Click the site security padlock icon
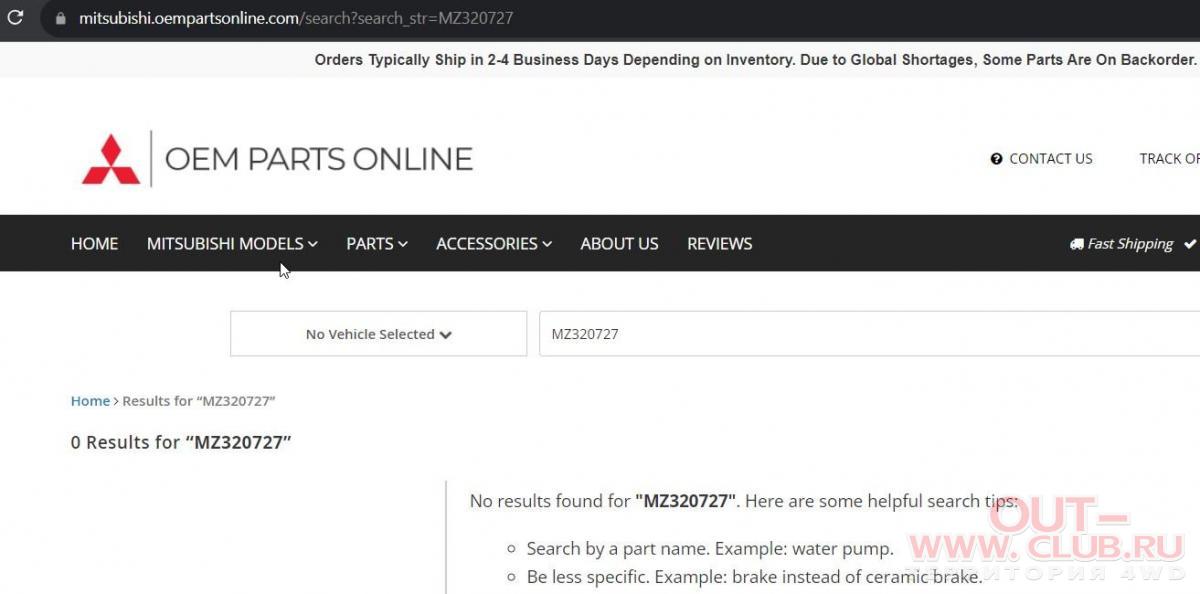The image size is (1200, 594). pyautogui.click(x=61, y=19)
